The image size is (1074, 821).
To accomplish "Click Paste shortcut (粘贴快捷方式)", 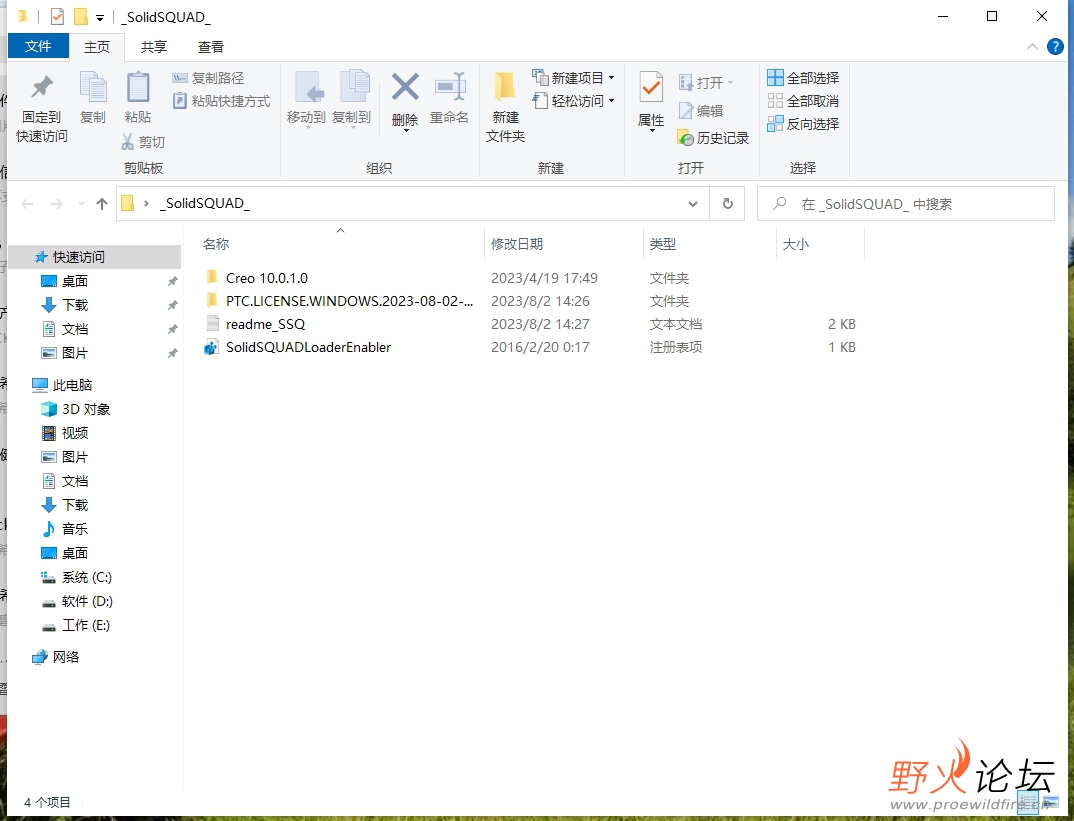I will 221,101.
